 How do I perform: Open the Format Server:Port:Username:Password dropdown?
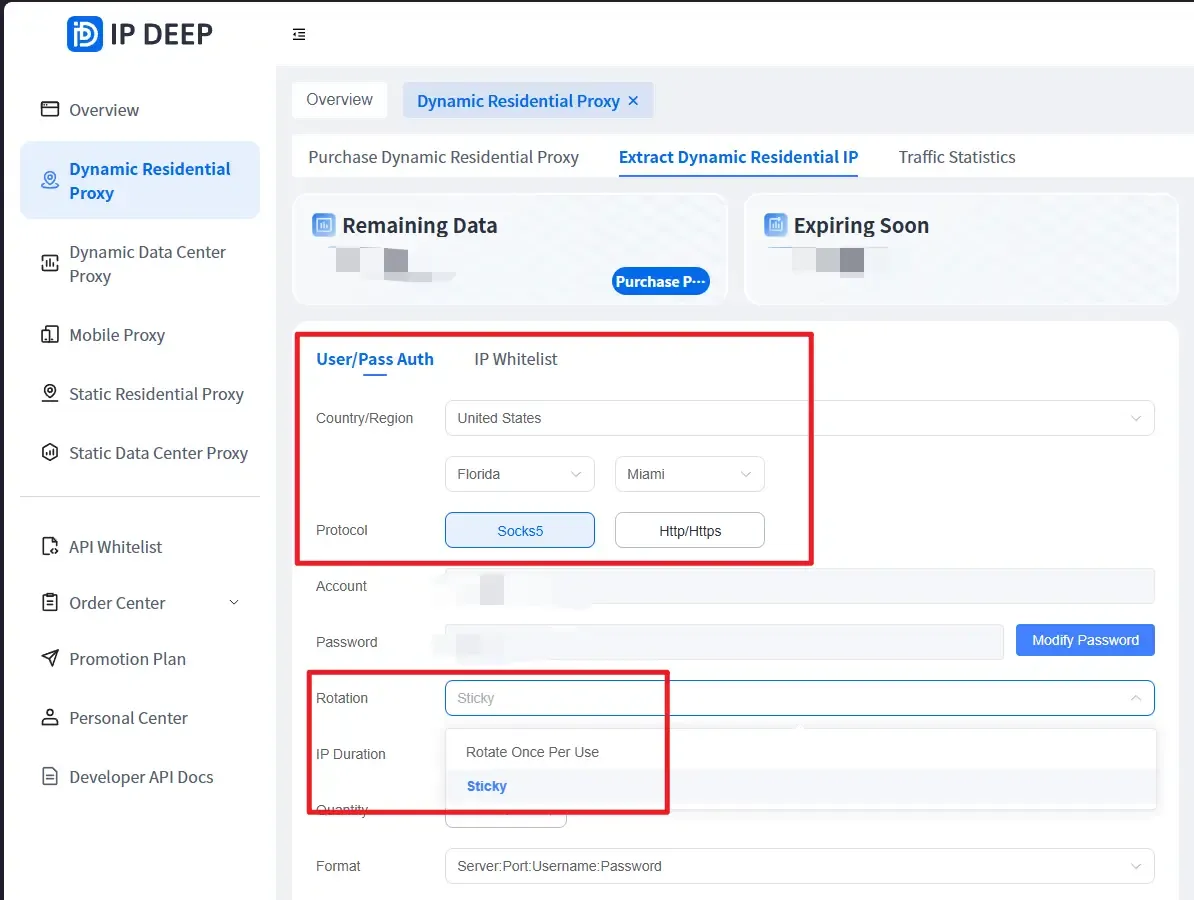click(800, 866)
